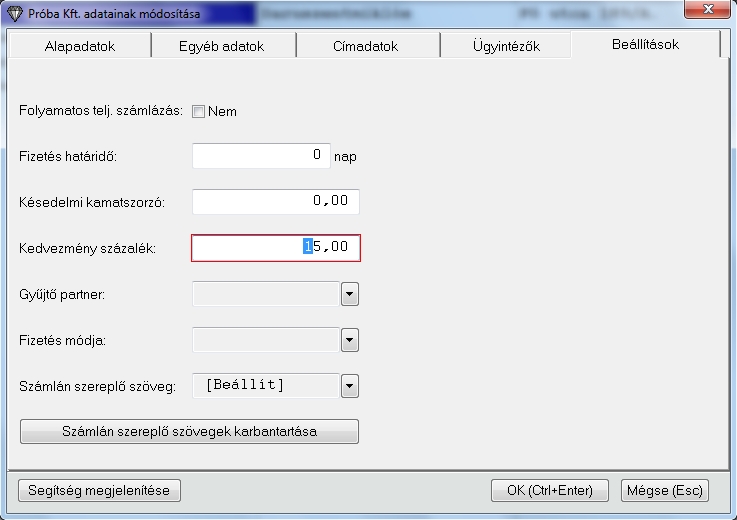Open the Egyéb adatok tab
Screen dimensions: 737x520
click(x=225, y=46)
